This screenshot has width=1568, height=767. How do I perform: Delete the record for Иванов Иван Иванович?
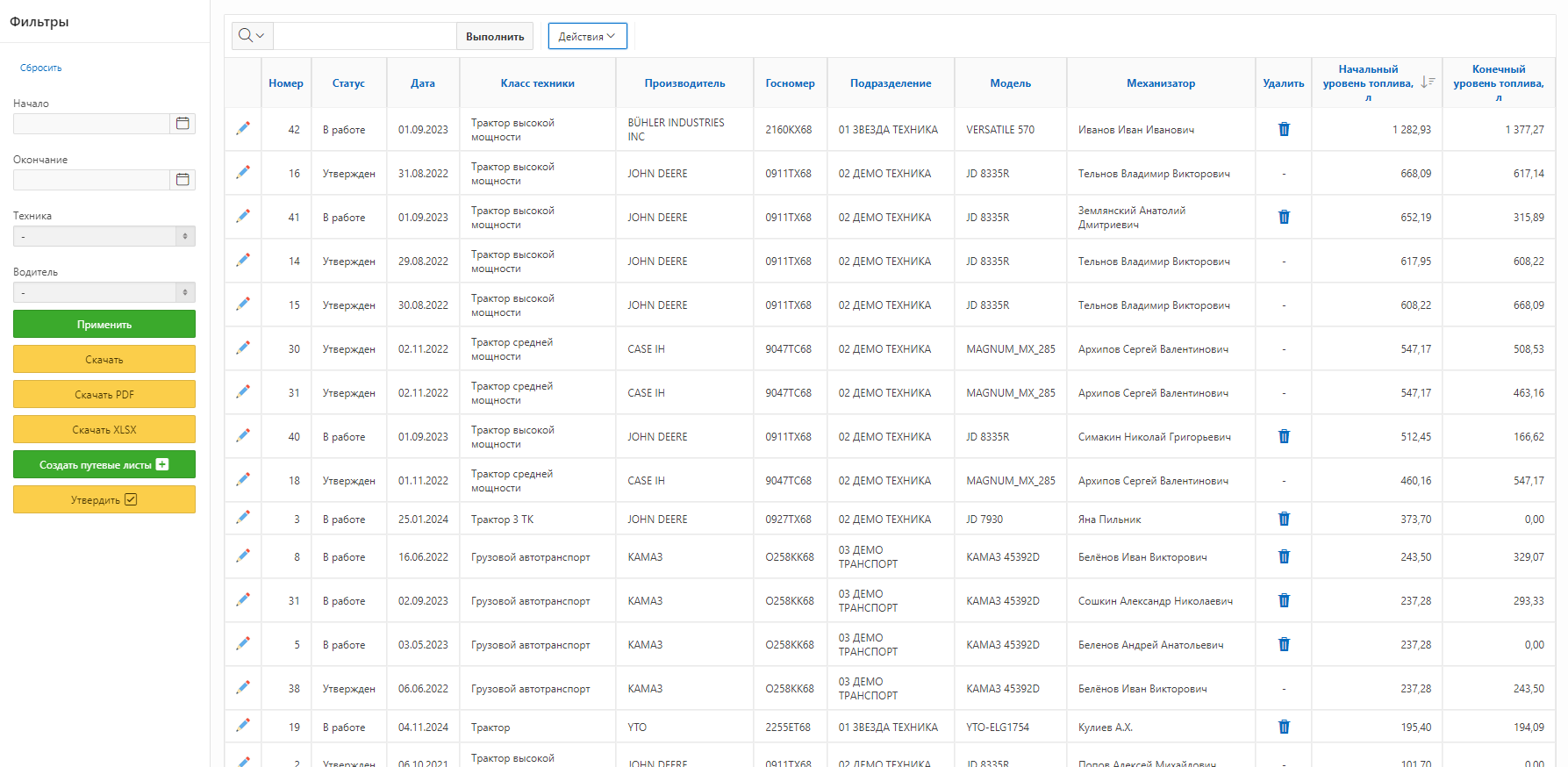(x=1284, y=129)
